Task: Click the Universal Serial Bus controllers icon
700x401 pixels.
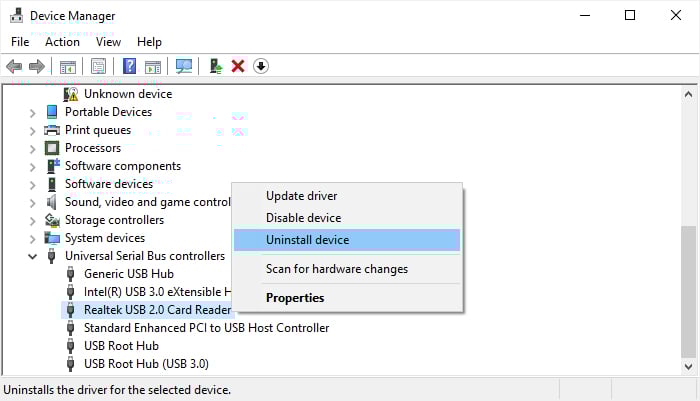Action: pyautogui.click(x=52, y=256)
